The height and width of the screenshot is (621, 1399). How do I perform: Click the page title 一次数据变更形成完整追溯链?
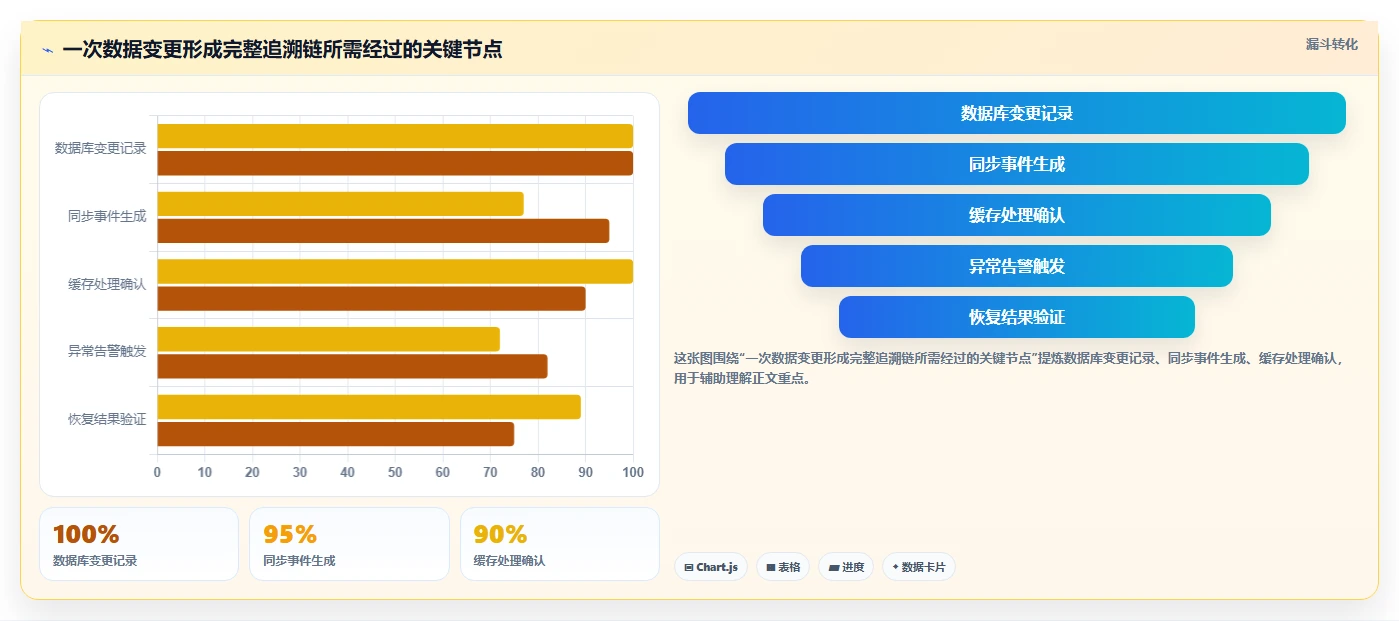(x=282, y=49)
